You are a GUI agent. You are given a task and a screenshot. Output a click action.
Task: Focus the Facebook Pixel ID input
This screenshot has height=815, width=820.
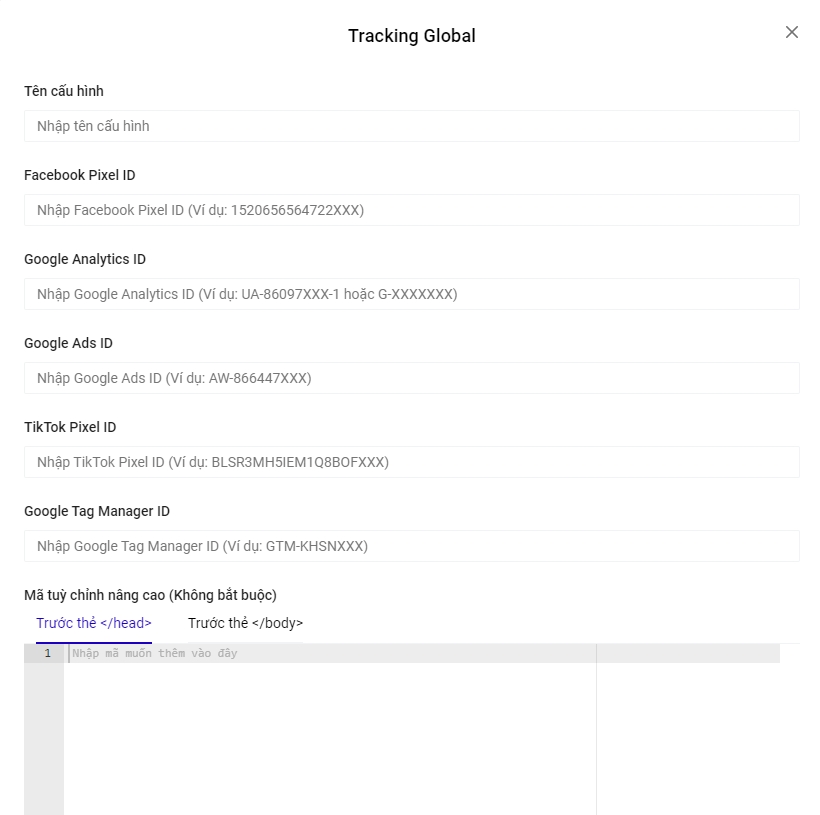[x=411, y=210]
